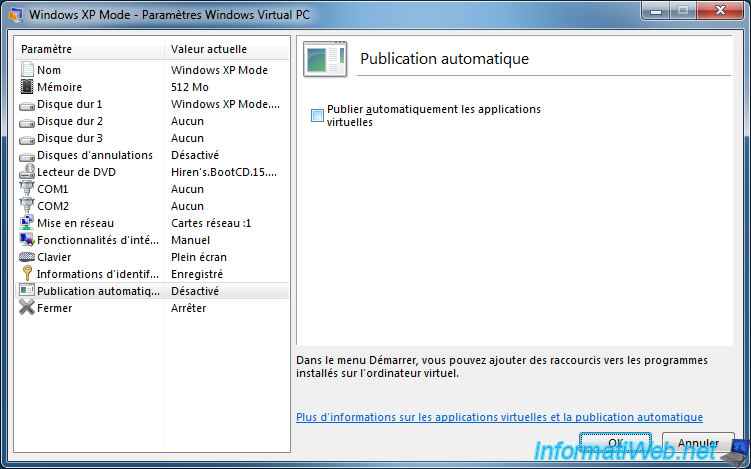Click the Disque dur 3 drive icon
751x469 pixels.
pyautogui.click(x=27, y=139)
